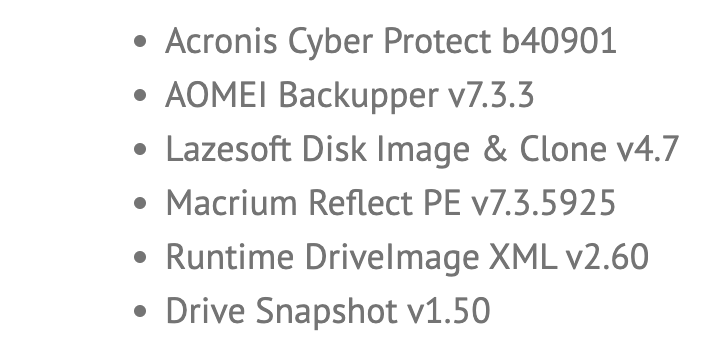726x364 pixels.
Task: Click the AOMEI Backupper product name
Action: pyautogui.click(x=302, y=96)
